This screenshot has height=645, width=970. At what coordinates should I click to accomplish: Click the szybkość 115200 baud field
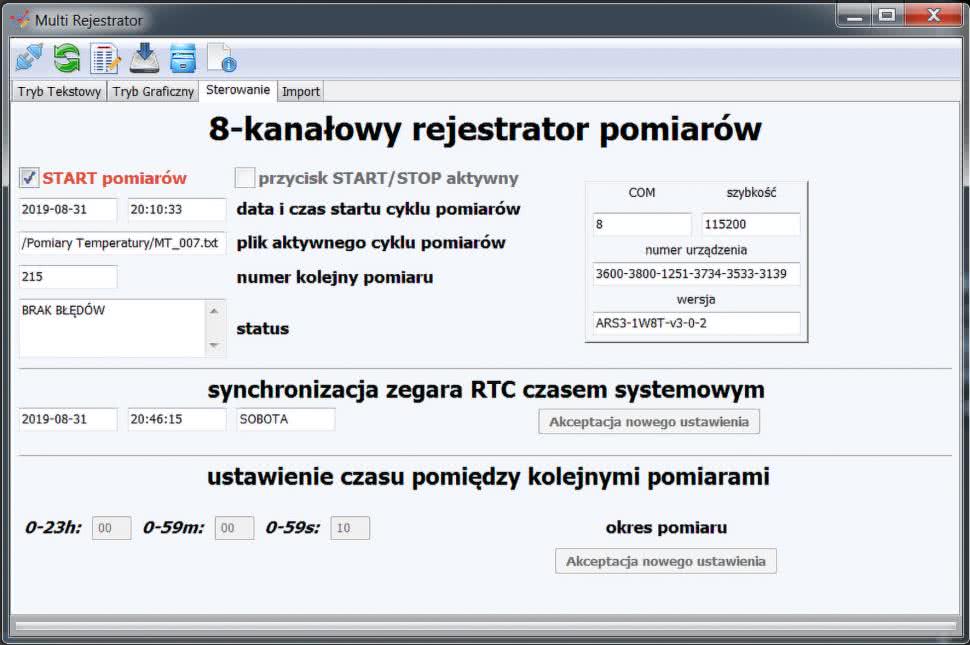750,225
